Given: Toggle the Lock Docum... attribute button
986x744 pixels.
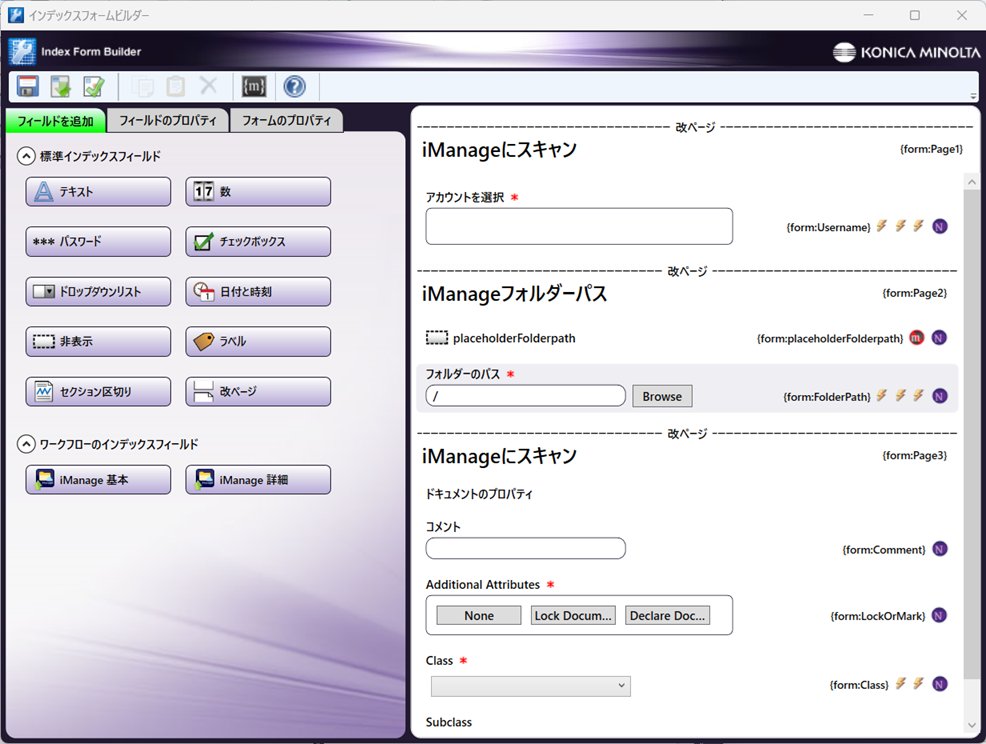Looking at the screenshot, I should tap(572, 615).
